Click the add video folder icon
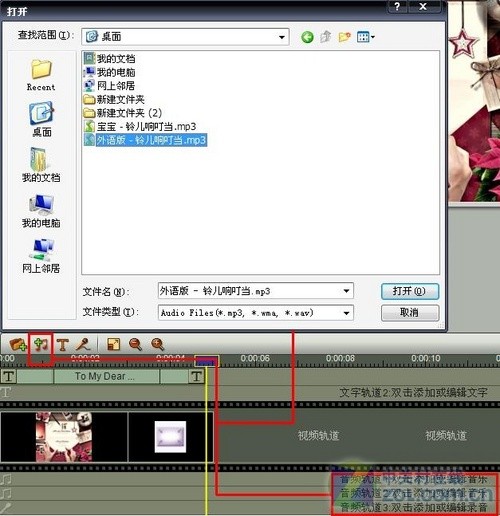Image resolution: width=500 pixels, height=516 pixels. [x=18, y=344]
